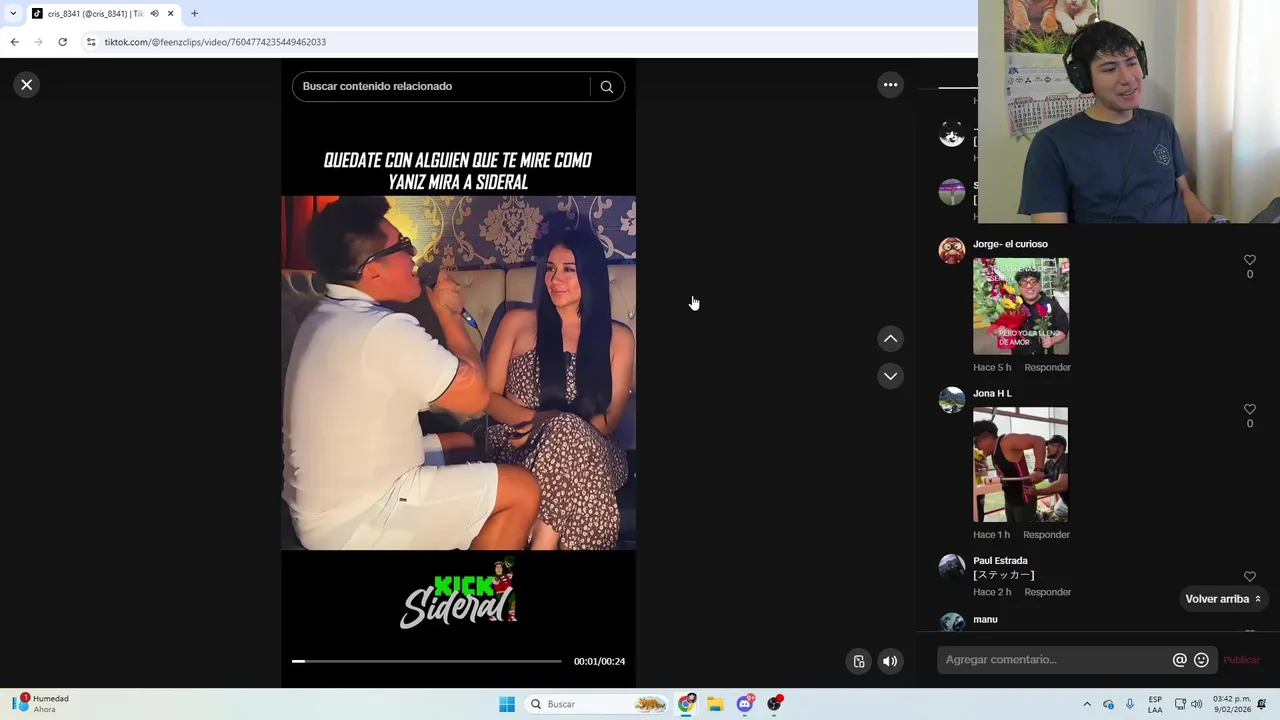Viewport: 1280px width, 720px height.
Task: Like Jorge- el curioso's comment
Action: point(1249,260)
